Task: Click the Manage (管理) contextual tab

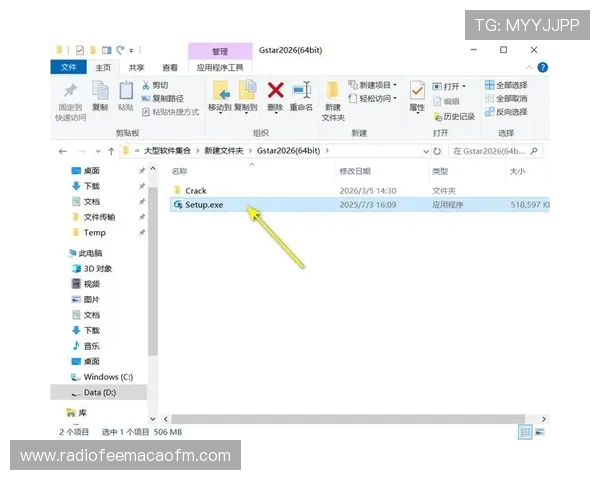Action: click(x=220, y=51)
